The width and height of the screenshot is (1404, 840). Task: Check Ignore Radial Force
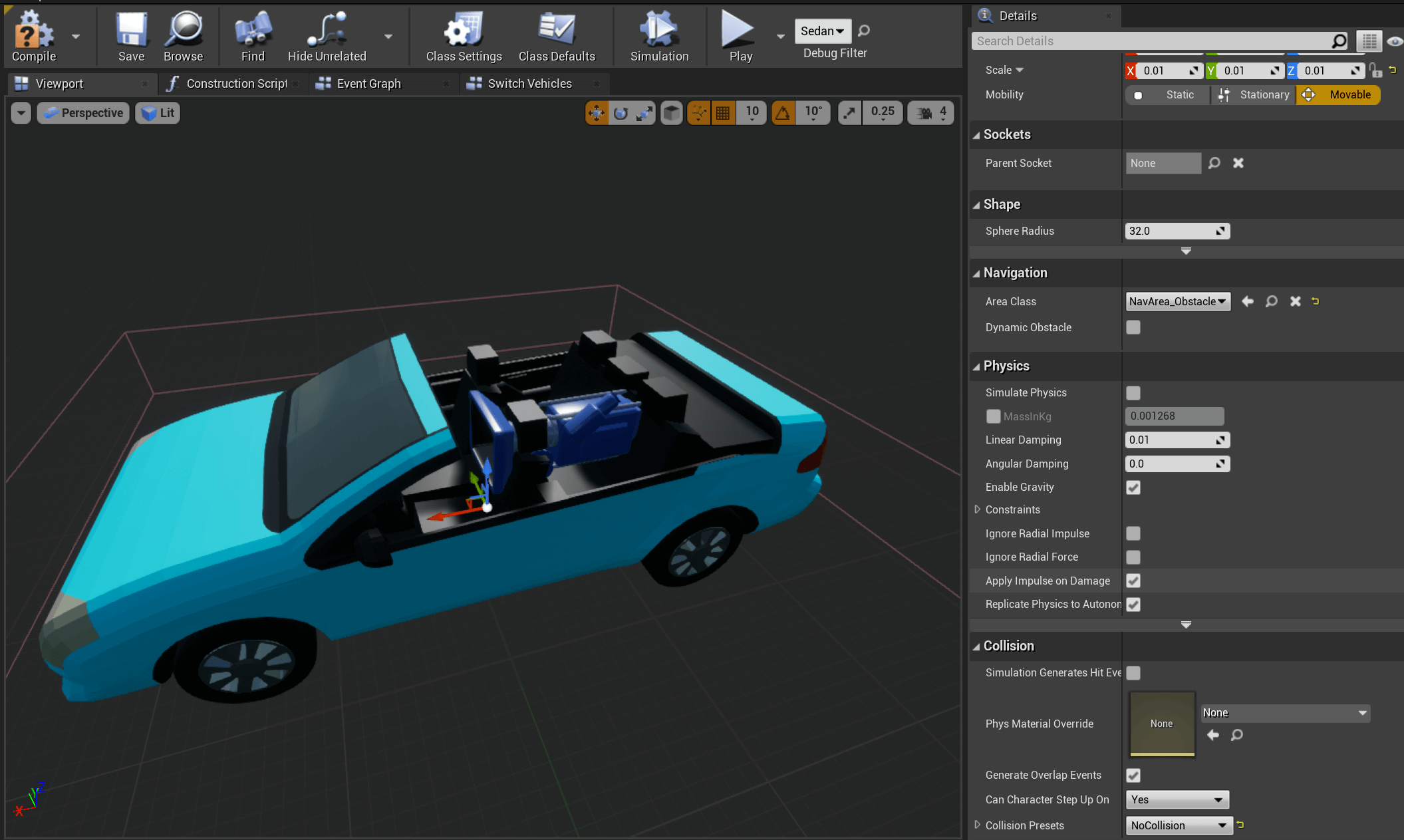pos(1133,557)
